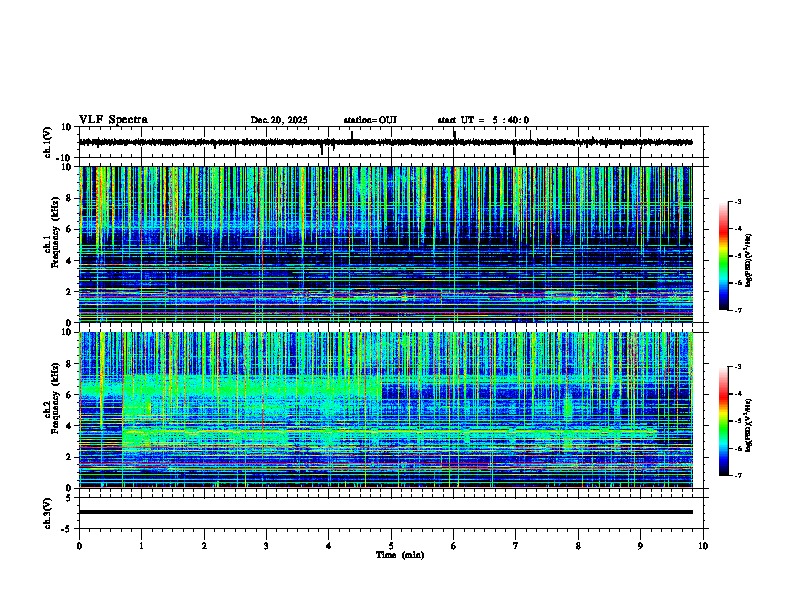Screen dimensions: 792x612
Task: Click the "-3" label on upper color bar
Action: [737, 201]
